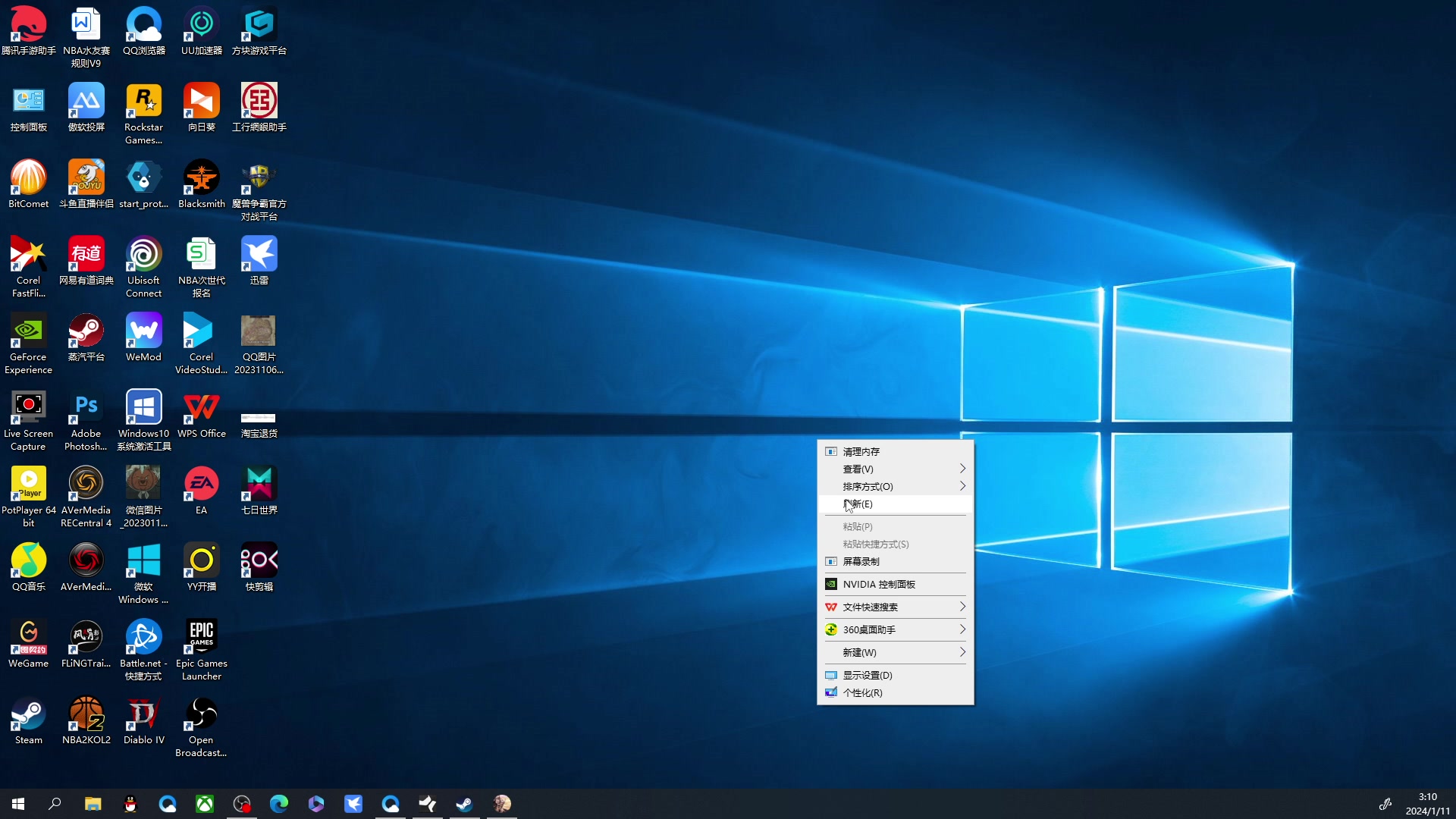The height and width of the screenshot is (819, 1456).
Task: Expand the 360桌面助手 submenu
Action: pos(895,629)
